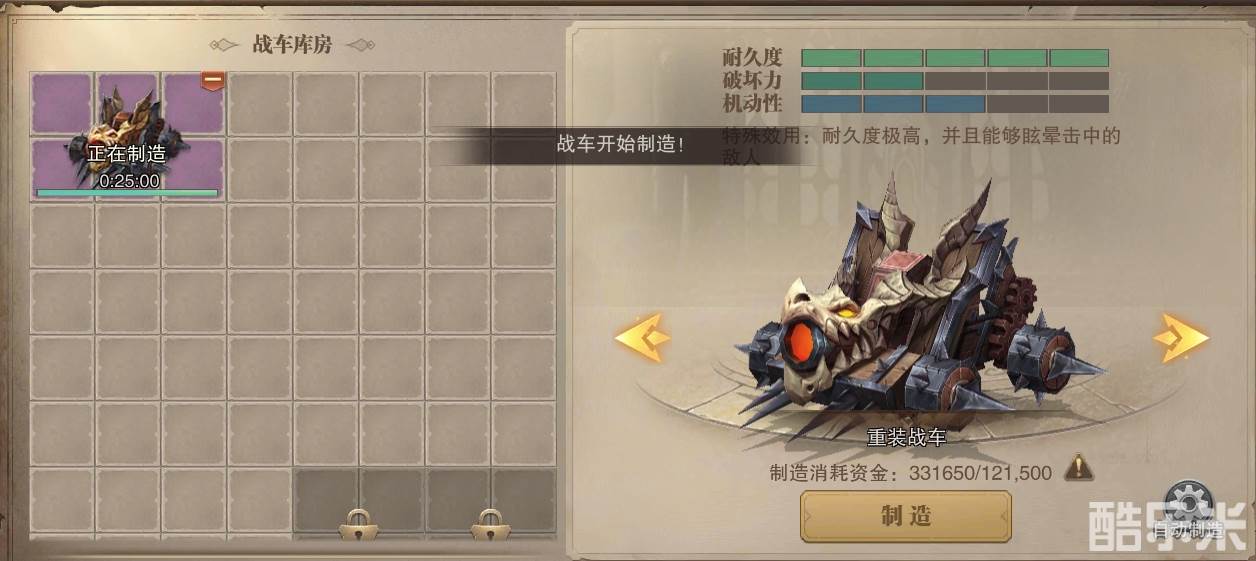Image resolution: width=1256 pixels, height=561 pixels.
Task: Cancel the chariot build with red minus badge
Action: point(212,80)
